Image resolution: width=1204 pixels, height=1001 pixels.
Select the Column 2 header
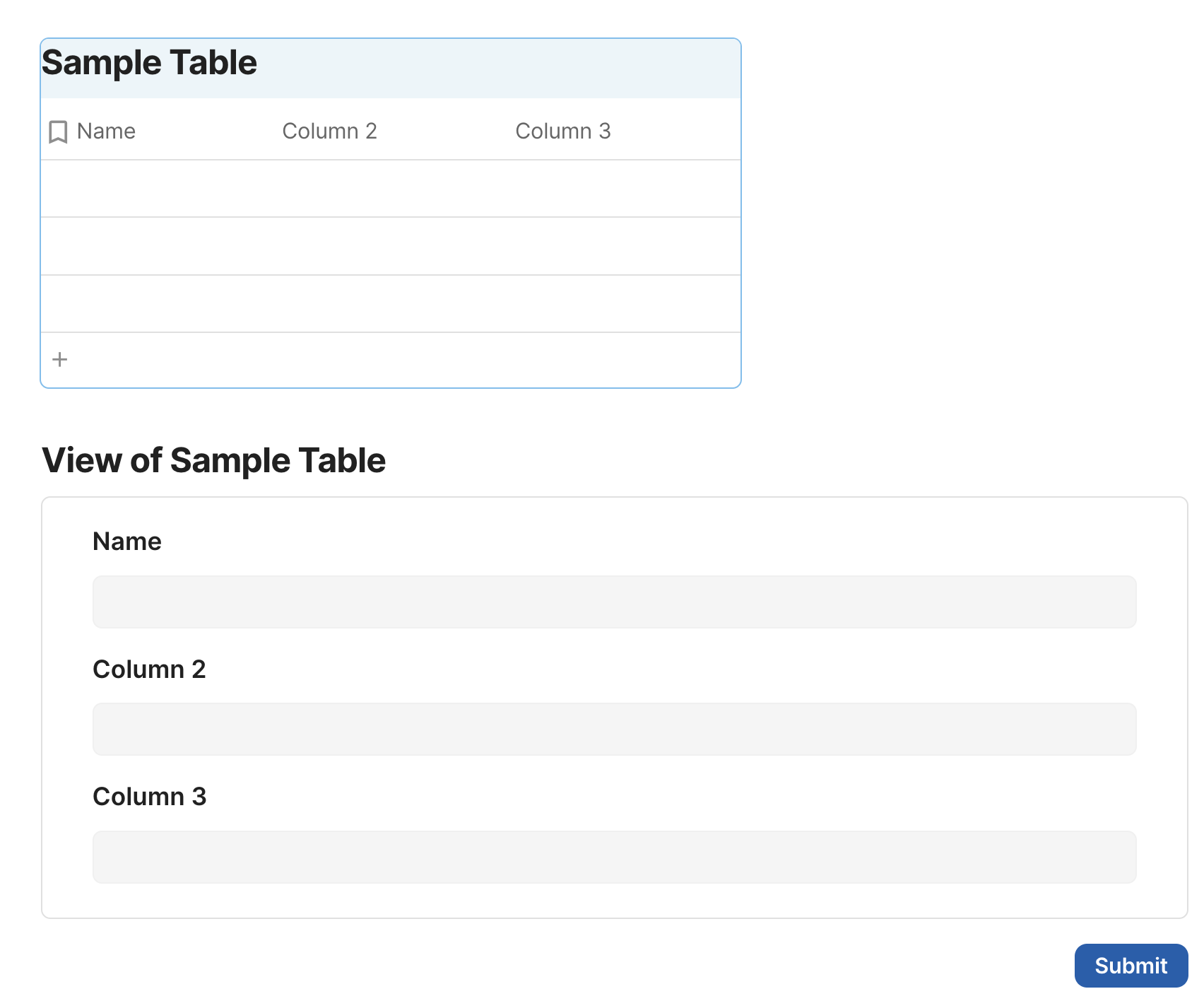click(x=329, y=131)
